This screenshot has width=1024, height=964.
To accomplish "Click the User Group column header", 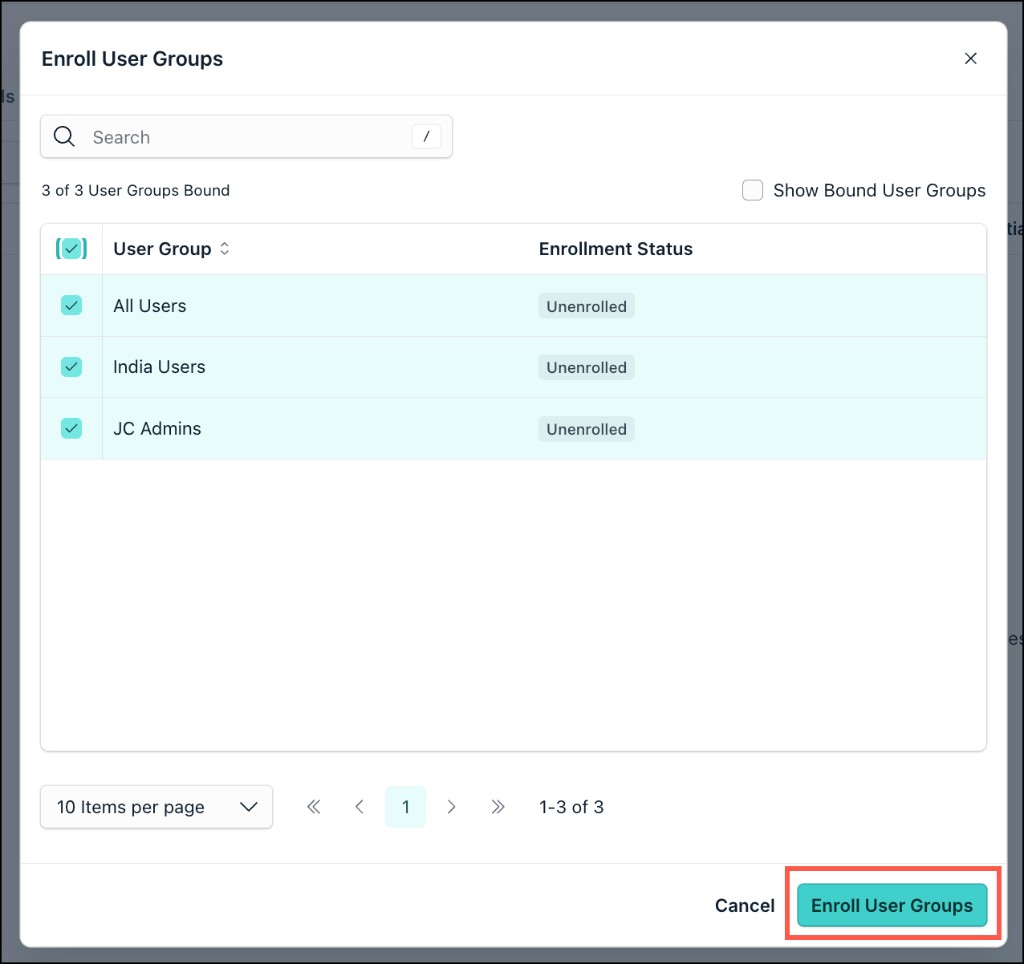I will 162,249.
